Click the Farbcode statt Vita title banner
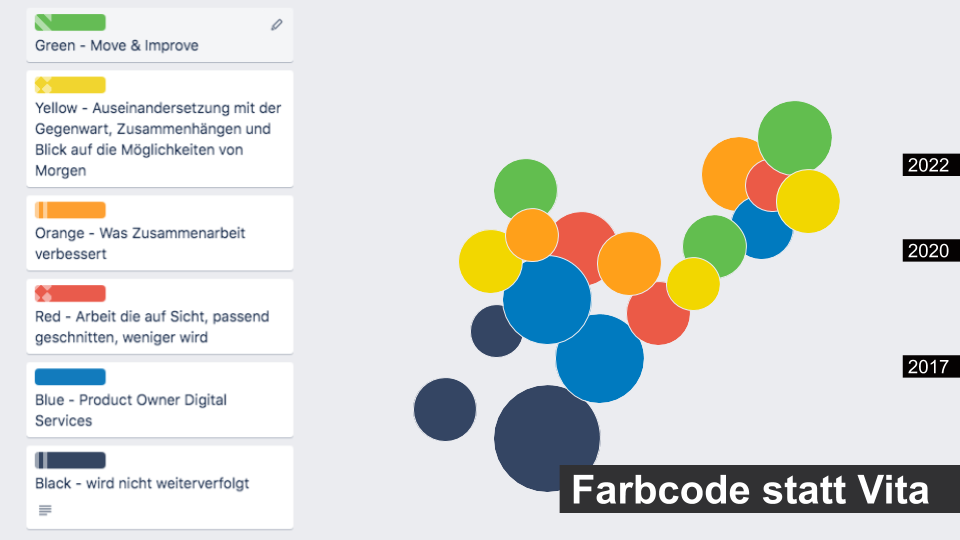 click(x=759, y=489)
